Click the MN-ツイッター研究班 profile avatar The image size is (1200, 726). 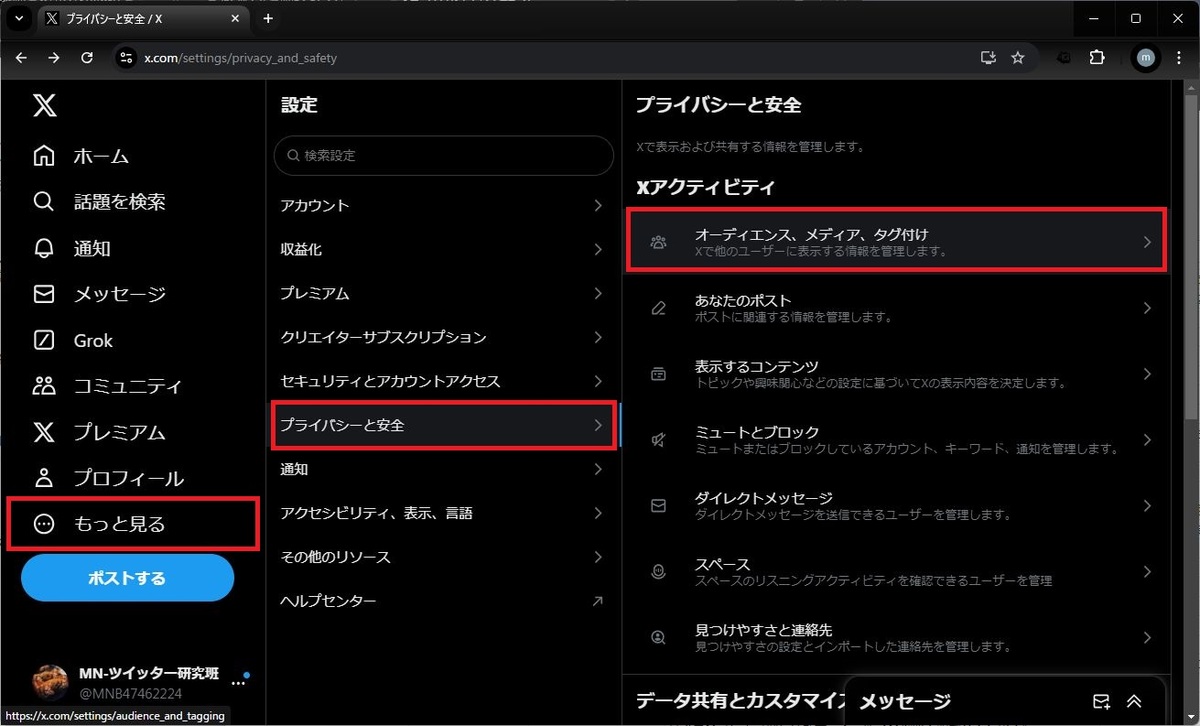50,682
